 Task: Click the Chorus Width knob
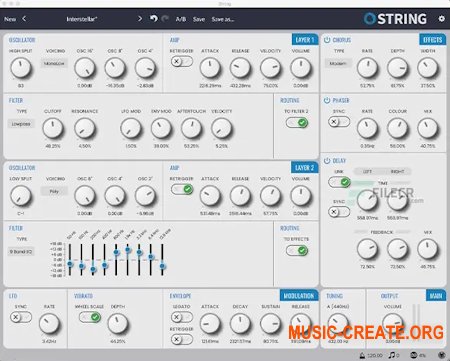tap(428, 68)
